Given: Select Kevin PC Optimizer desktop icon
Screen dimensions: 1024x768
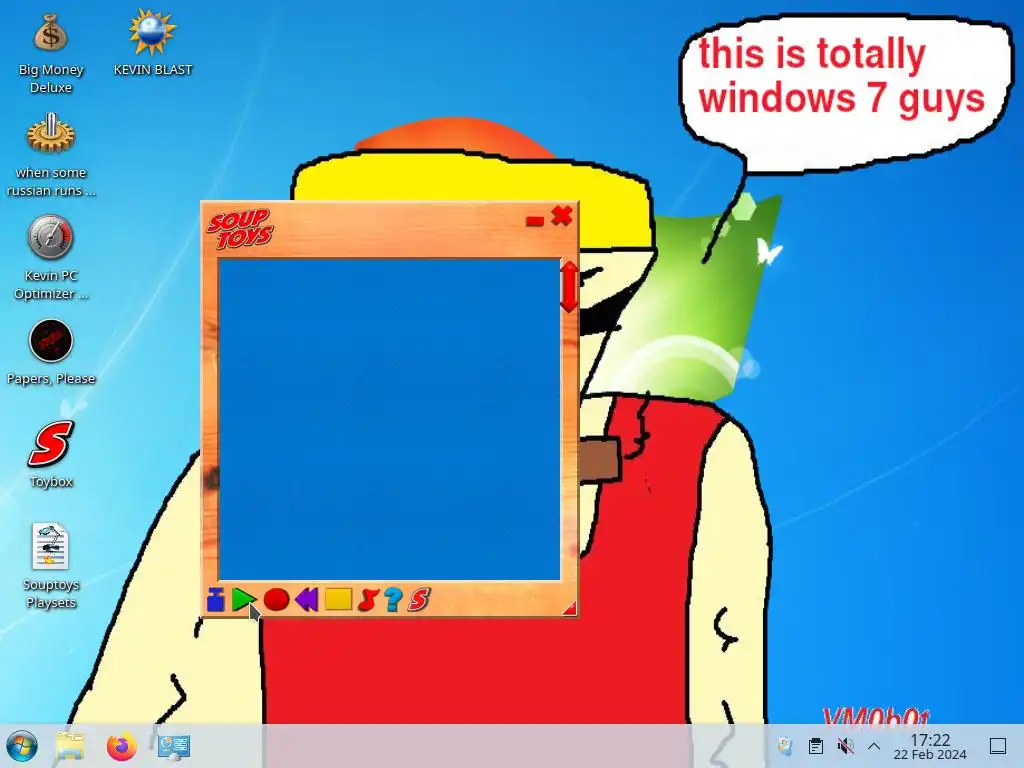Looking at the screenshot, I should tap(51, 258).
